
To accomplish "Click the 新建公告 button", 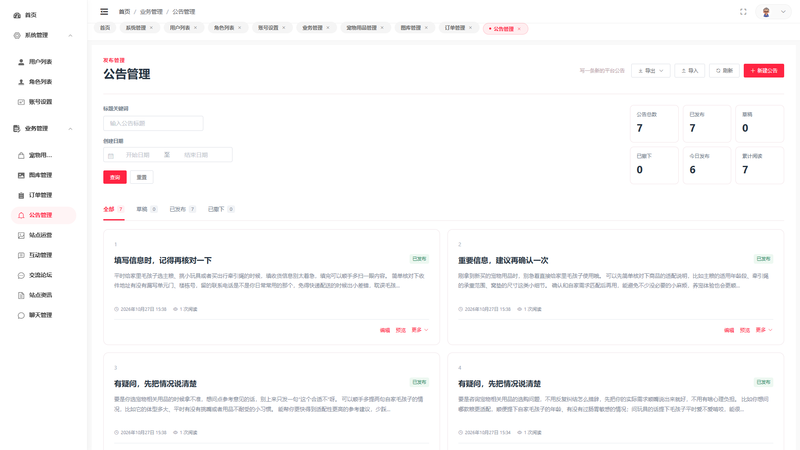I will click(x=764, y=71).
